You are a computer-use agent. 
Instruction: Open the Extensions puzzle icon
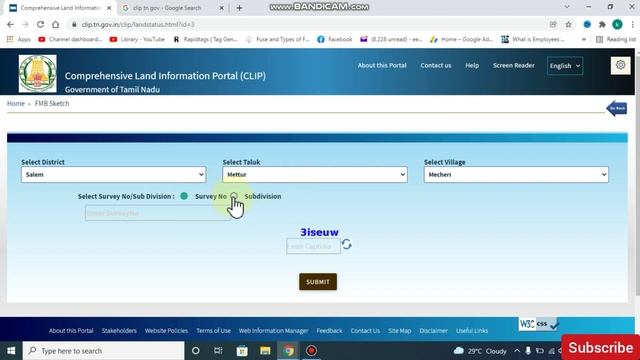point(602,24)
